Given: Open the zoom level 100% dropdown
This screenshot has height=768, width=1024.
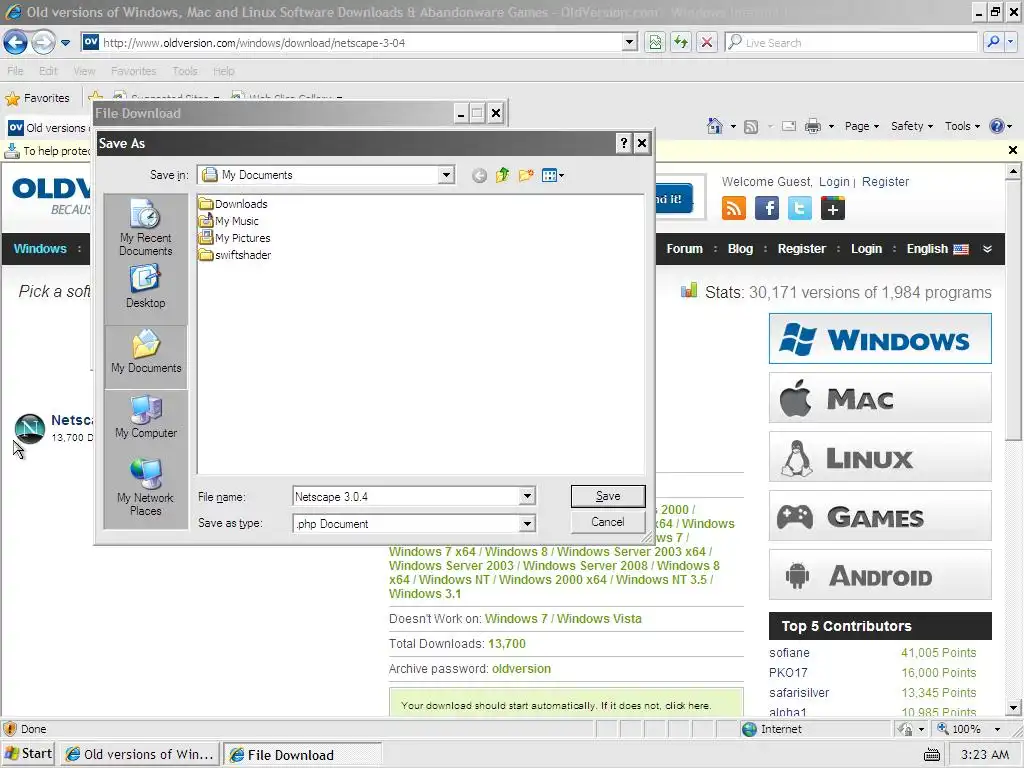Looking at the screenshot, I should (x=997, y=729).
